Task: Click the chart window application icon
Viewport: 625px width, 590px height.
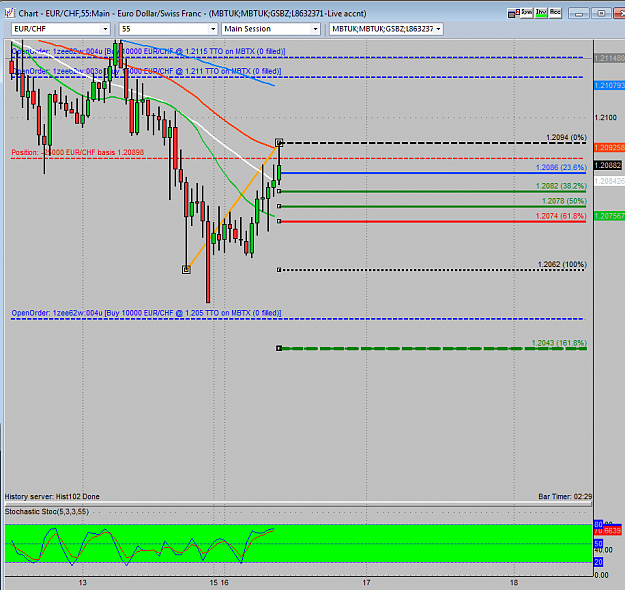Action: point(9,13)
